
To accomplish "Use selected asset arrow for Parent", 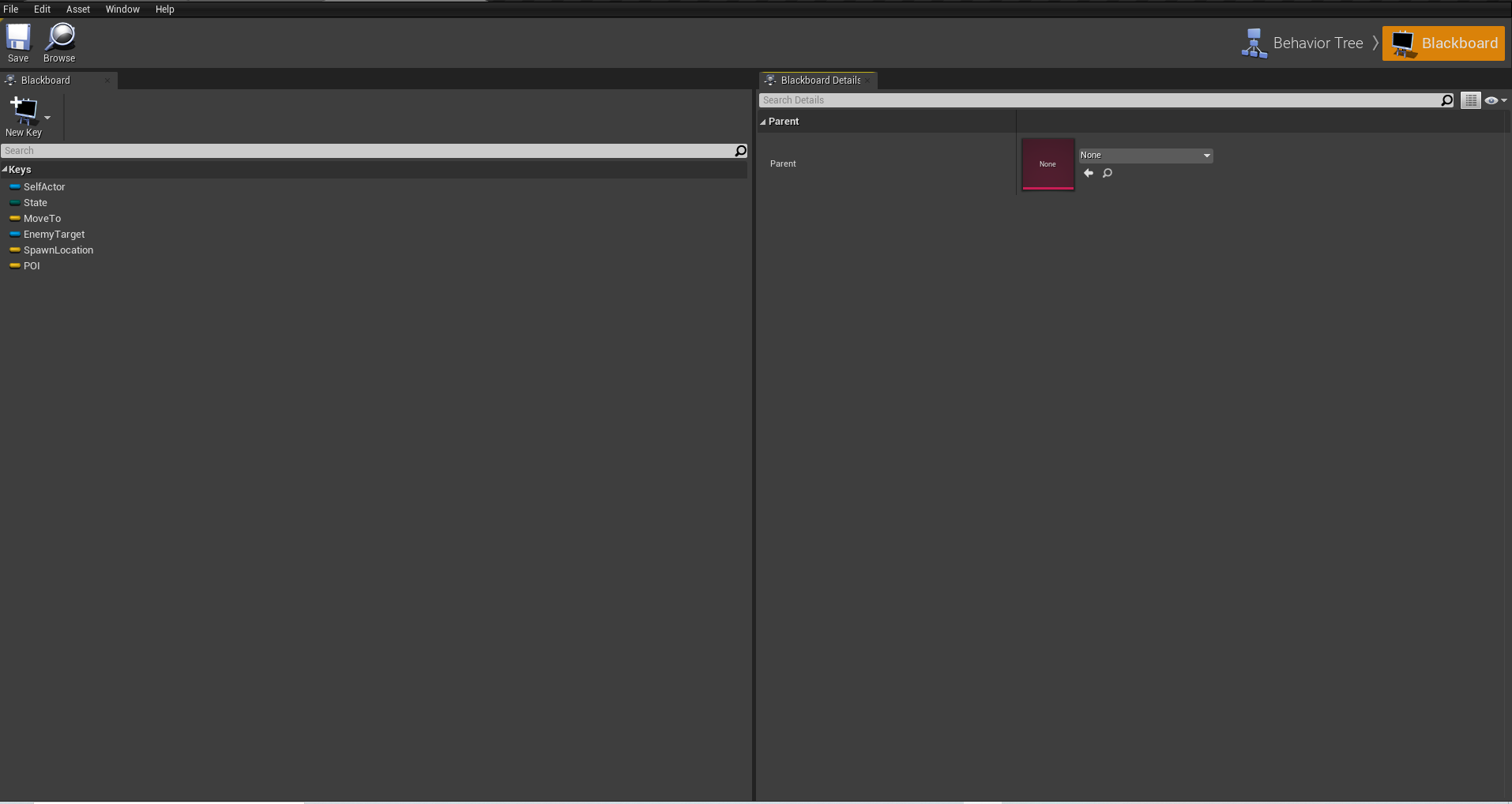I will click(1089, 173).
